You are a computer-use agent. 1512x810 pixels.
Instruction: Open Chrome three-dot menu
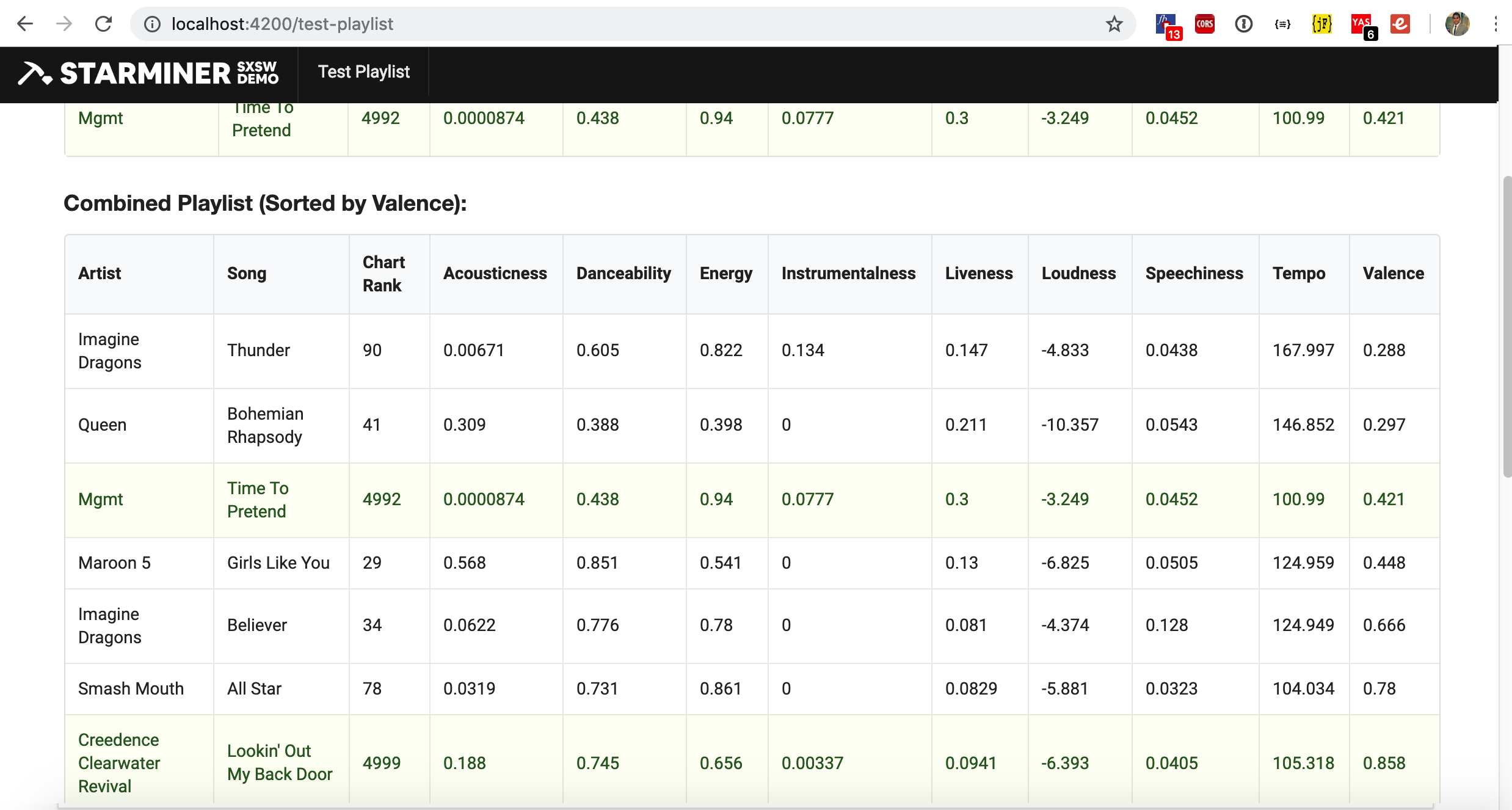[x=1496, y=24]
